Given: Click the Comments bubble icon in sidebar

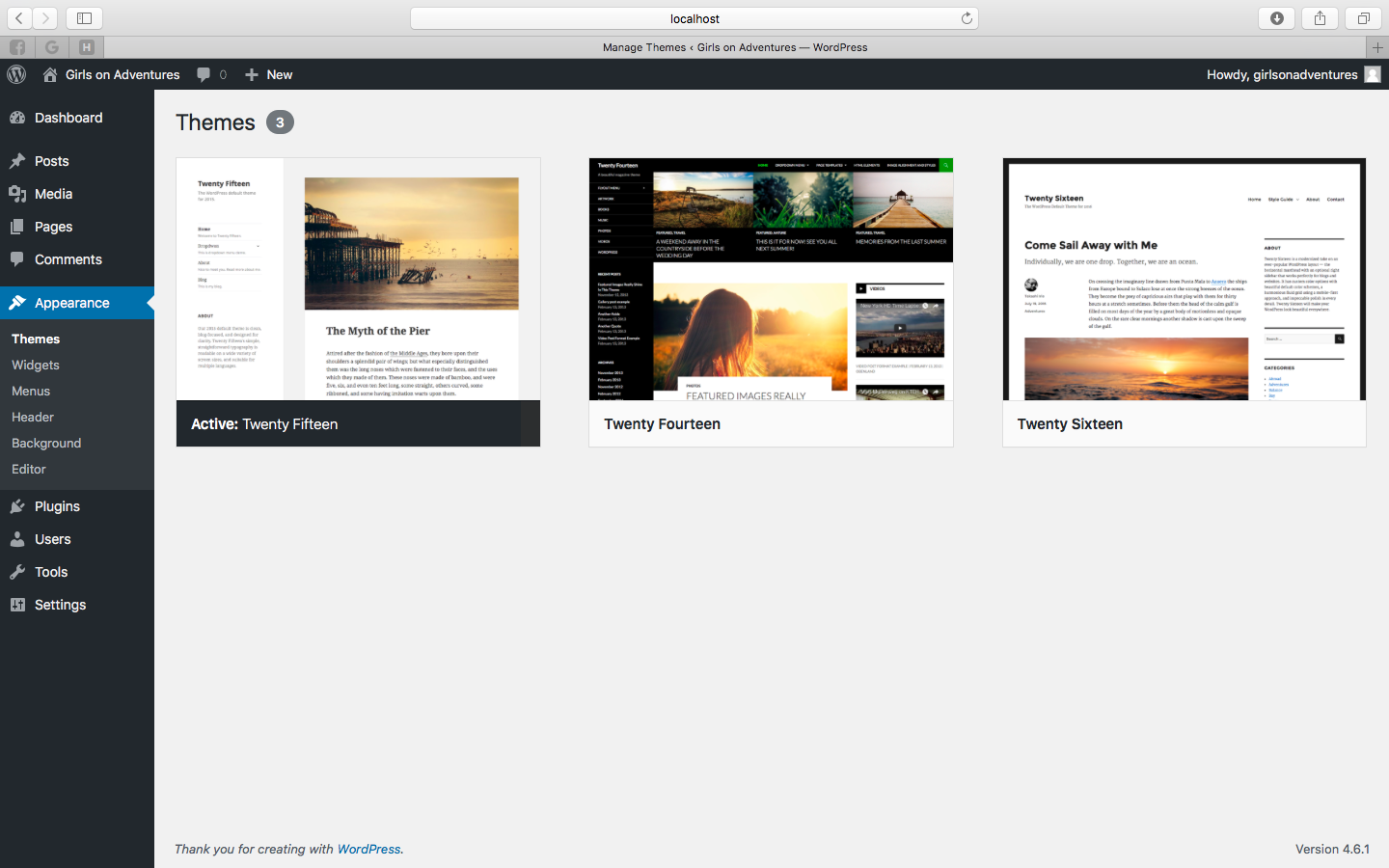Looking at the screenshot, I should (x=17, y=259).
